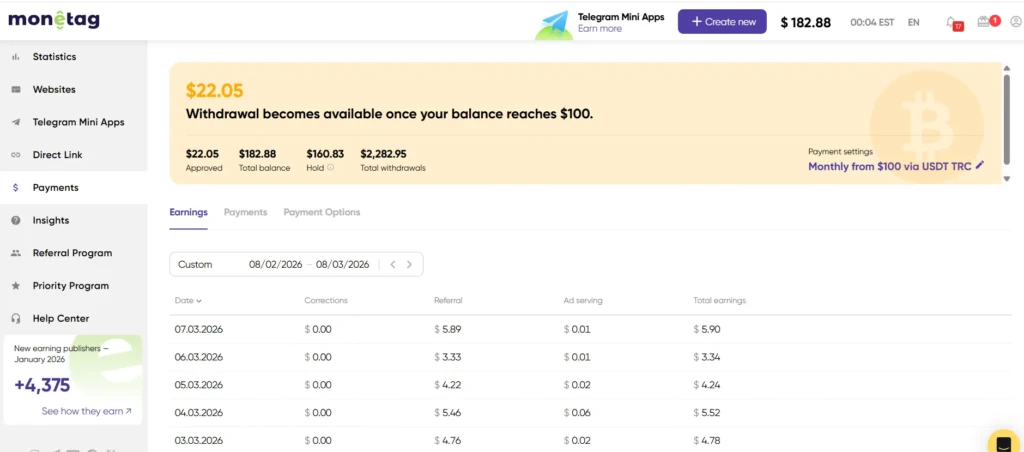Open Referral Program in the sidebar
Screen dimensions: 1024x452
pos(72,253)
